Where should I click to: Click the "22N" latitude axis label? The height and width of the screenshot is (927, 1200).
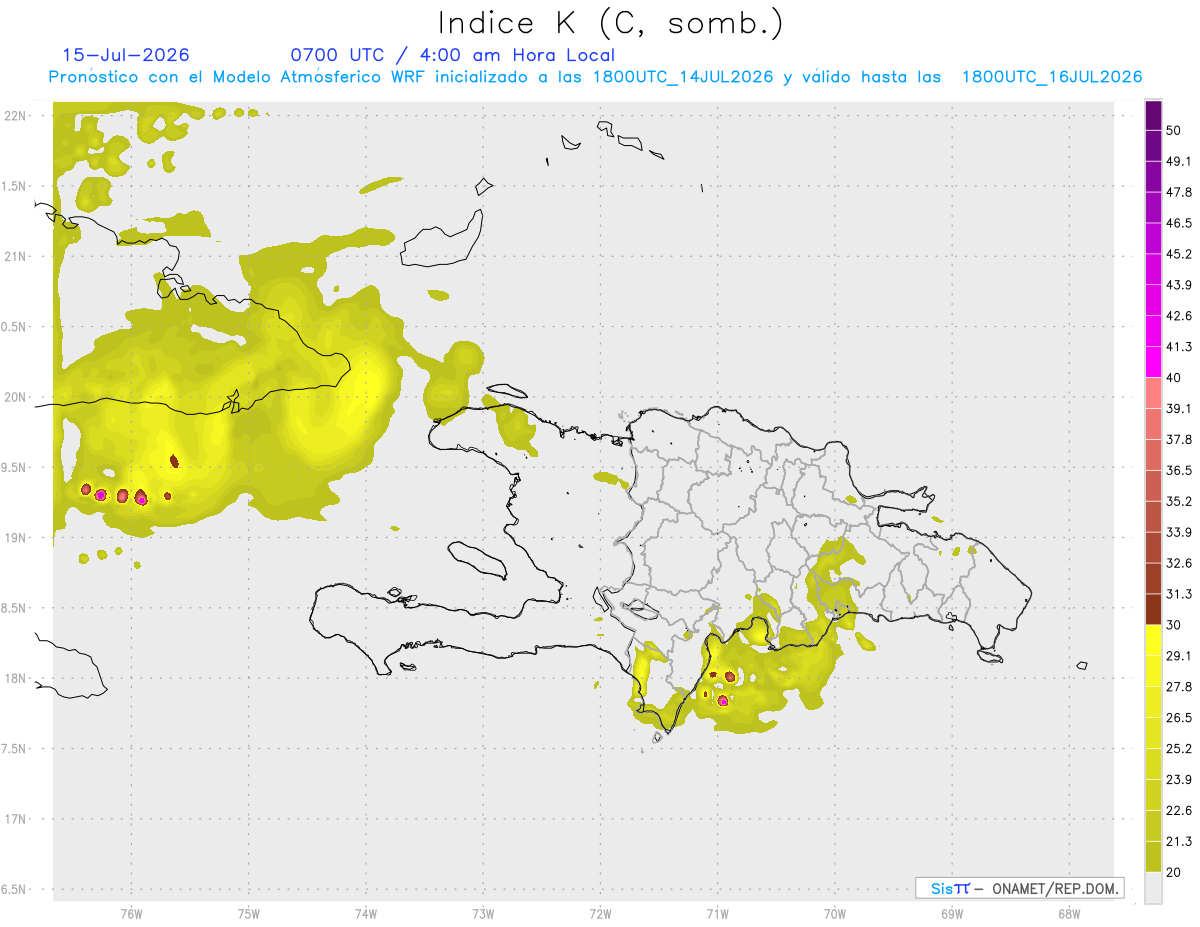click(x=16, y=116)
